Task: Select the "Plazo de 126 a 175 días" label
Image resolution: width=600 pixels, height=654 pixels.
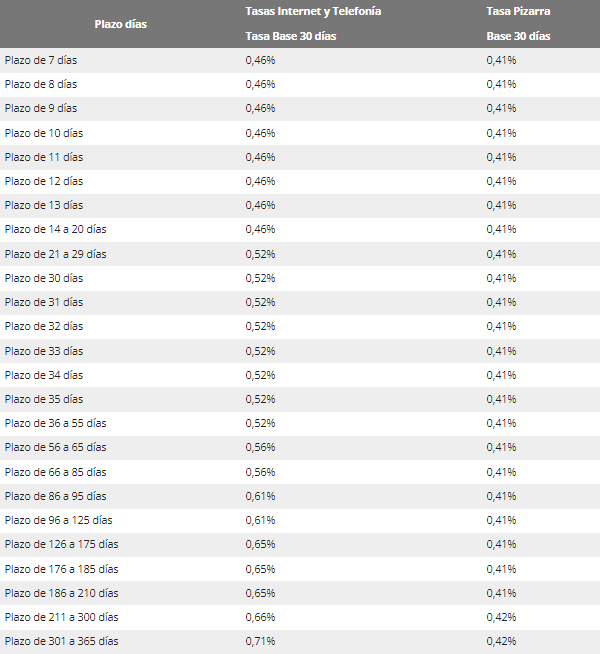Action: click(61, 544)
